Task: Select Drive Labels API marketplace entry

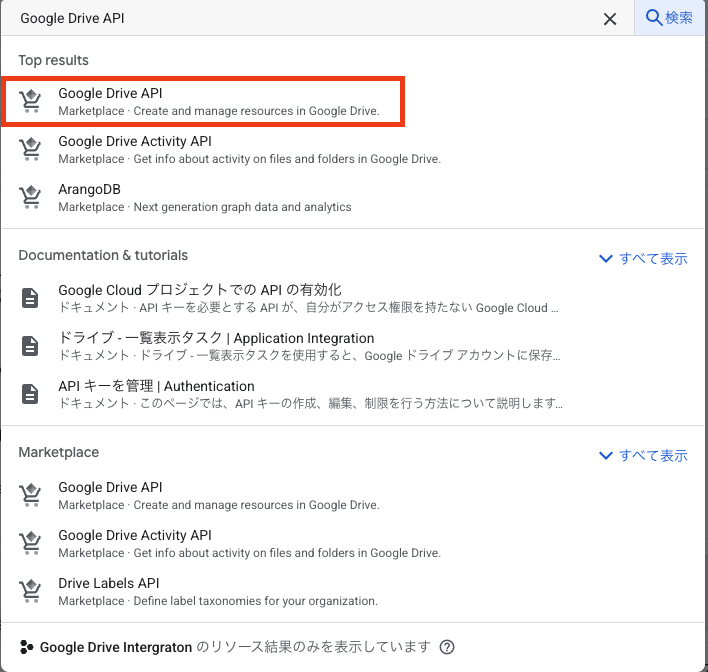Action: tap(217, 591)
